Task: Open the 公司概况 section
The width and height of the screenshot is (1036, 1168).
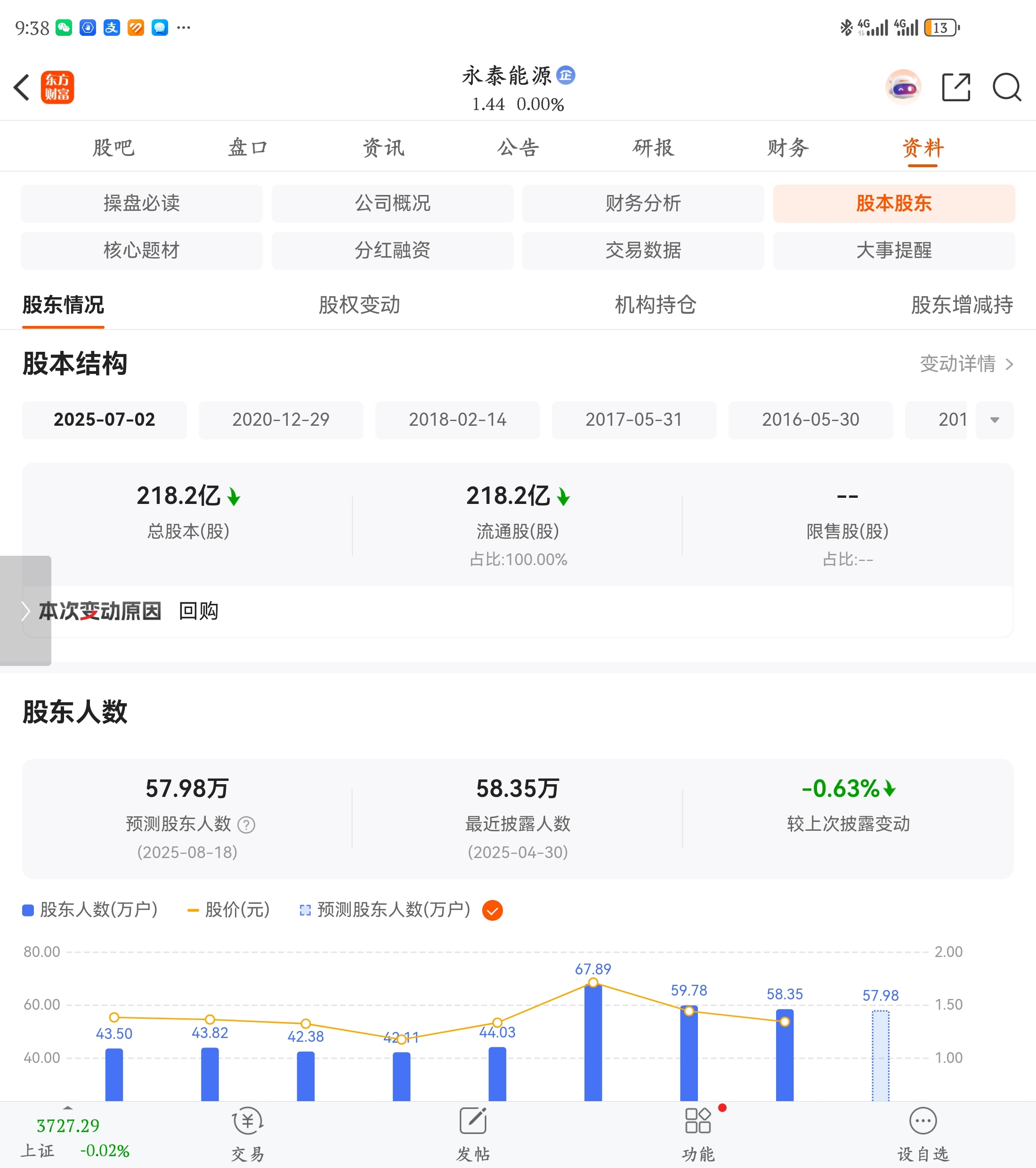Action: coord(393,203)
